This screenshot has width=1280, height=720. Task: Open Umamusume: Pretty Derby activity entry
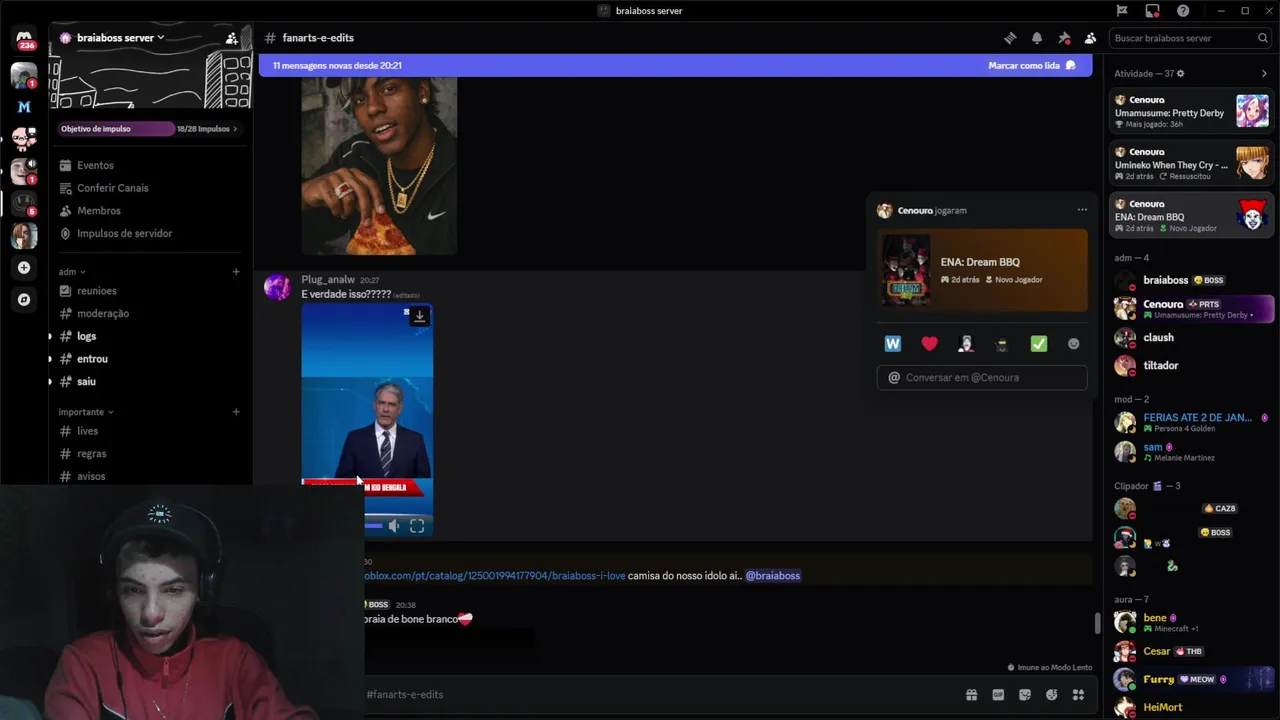pyautogui.click(x=1191, y=111)
